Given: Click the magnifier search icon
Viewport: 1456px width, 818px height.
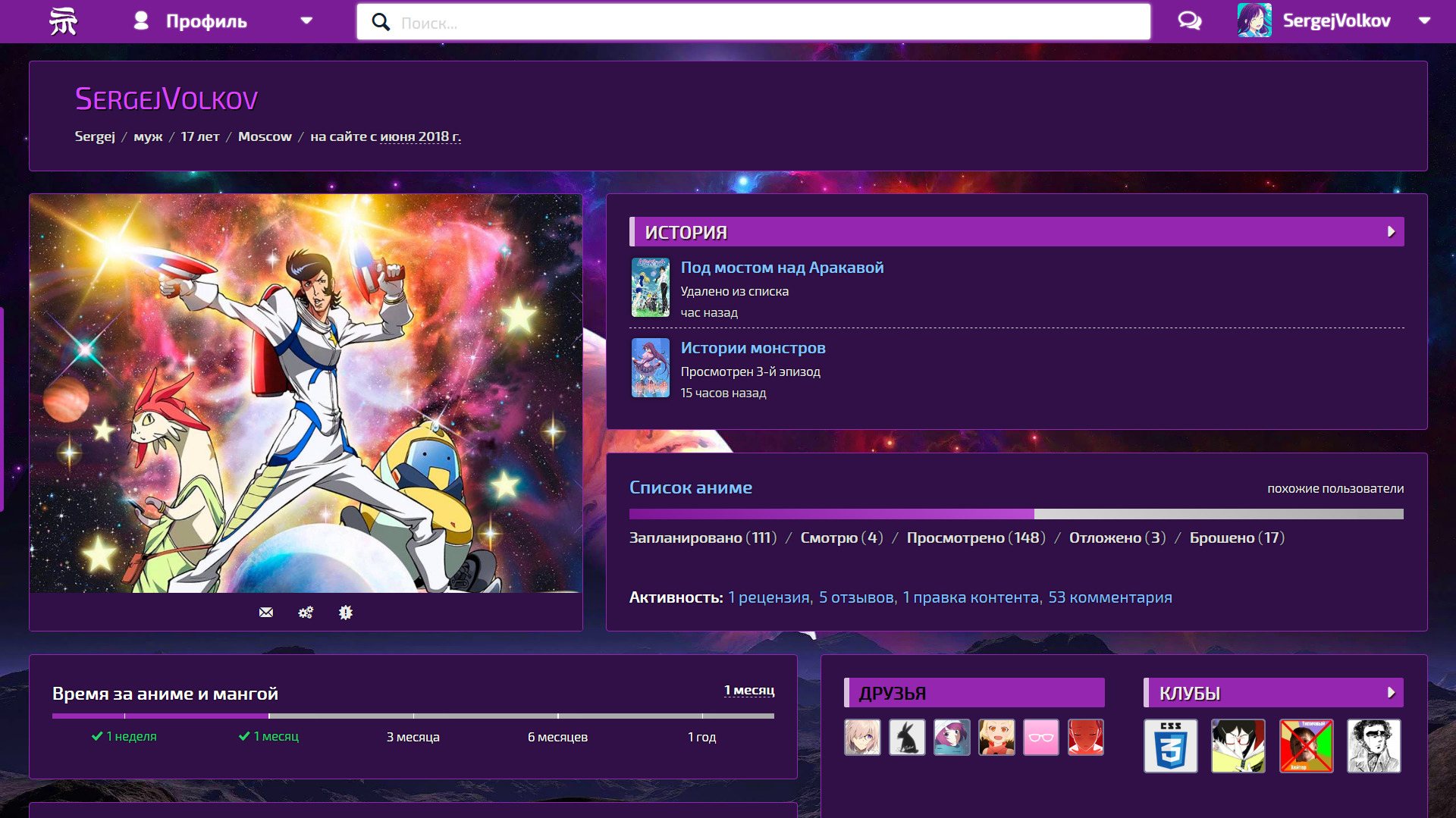Looking at the screenshot, I should [381, 22].
